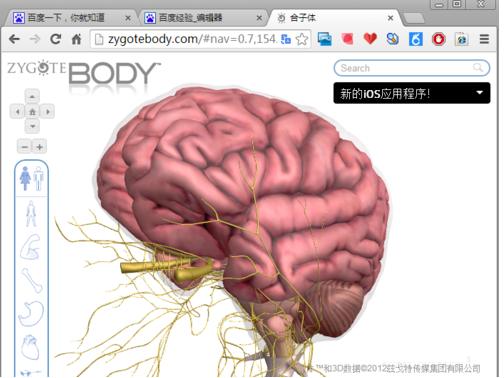Click the Search input field
The image size is (504, 378).
click(x=411, y=68)
